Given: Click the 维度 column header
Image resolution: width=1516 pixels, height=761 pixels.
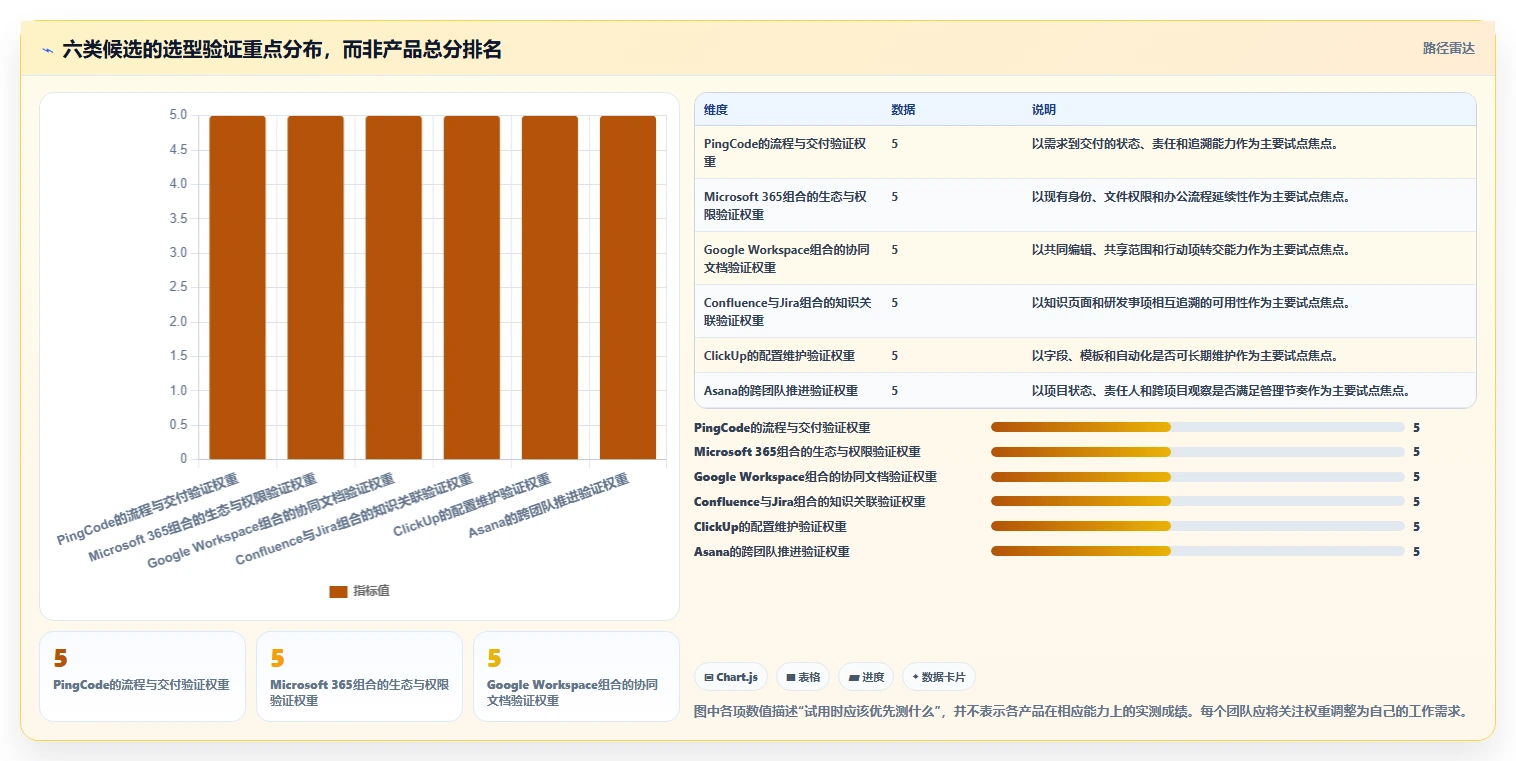Looking at the screenshot, I should [x=716, y=109].
